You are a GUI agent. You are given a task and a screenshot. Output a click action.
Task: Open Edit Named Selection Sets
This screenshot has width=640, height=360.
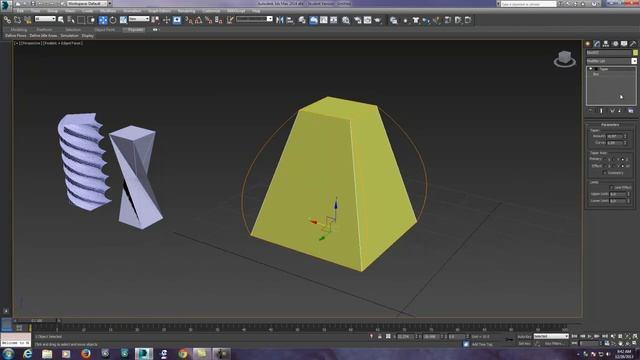coord(230,20)
